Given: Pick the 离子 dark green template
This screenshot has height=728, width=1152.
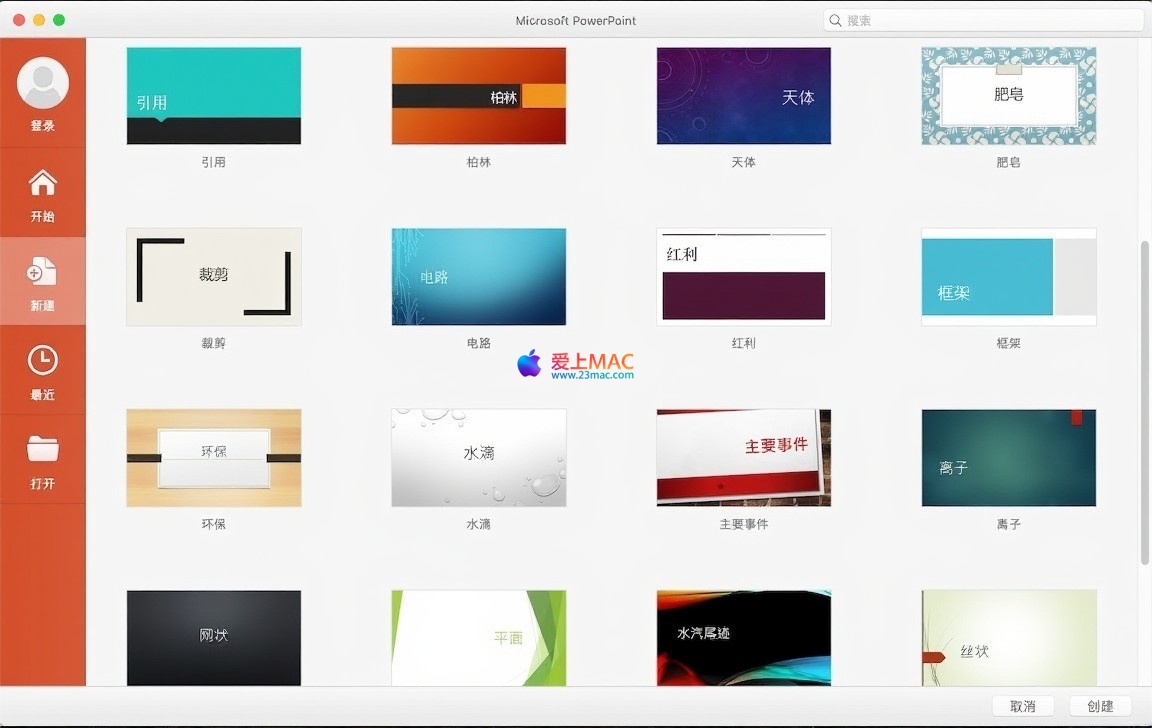Looking at the screenshot, I should coord(1008,457).
